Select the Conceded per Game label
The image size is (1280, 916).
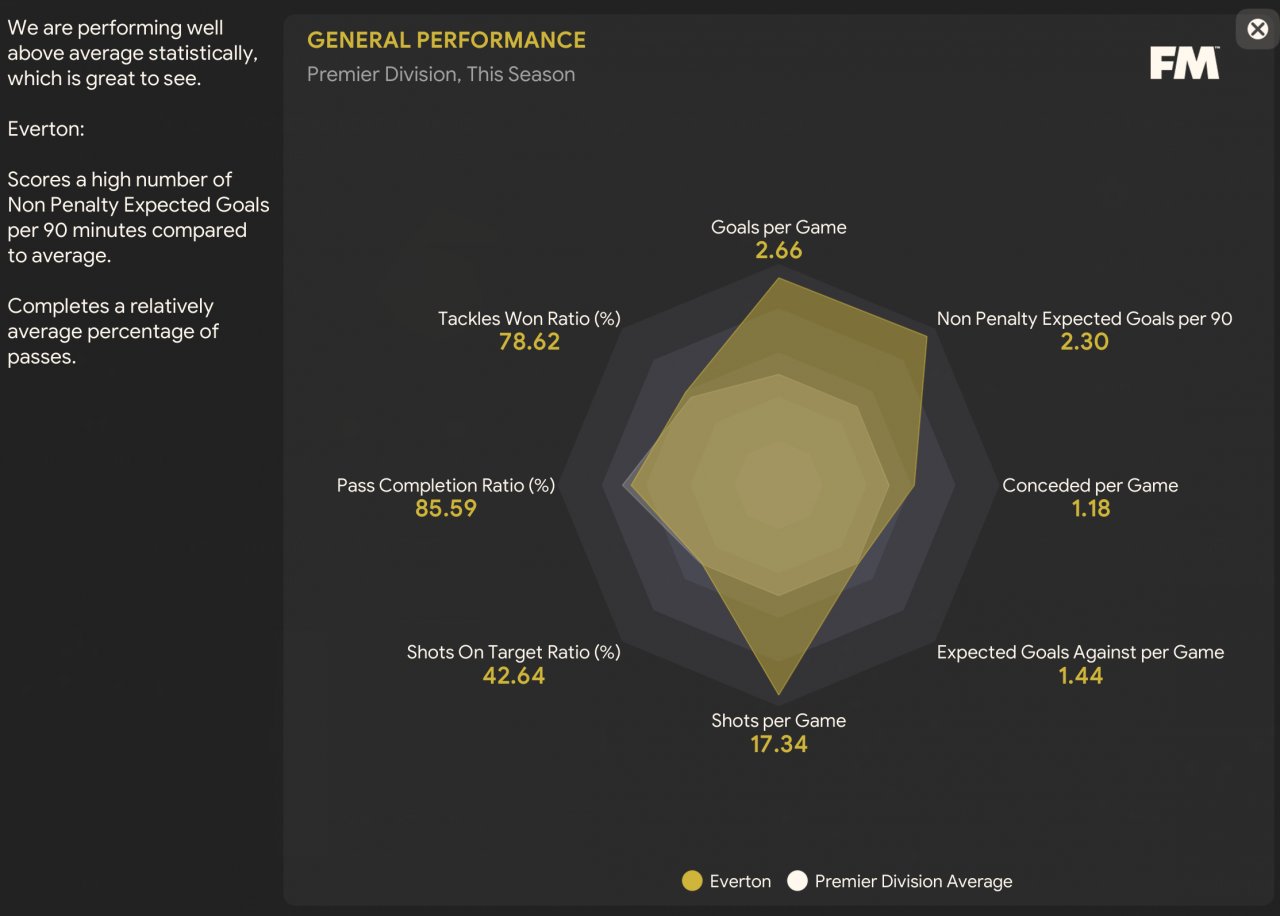(1090, 485)
